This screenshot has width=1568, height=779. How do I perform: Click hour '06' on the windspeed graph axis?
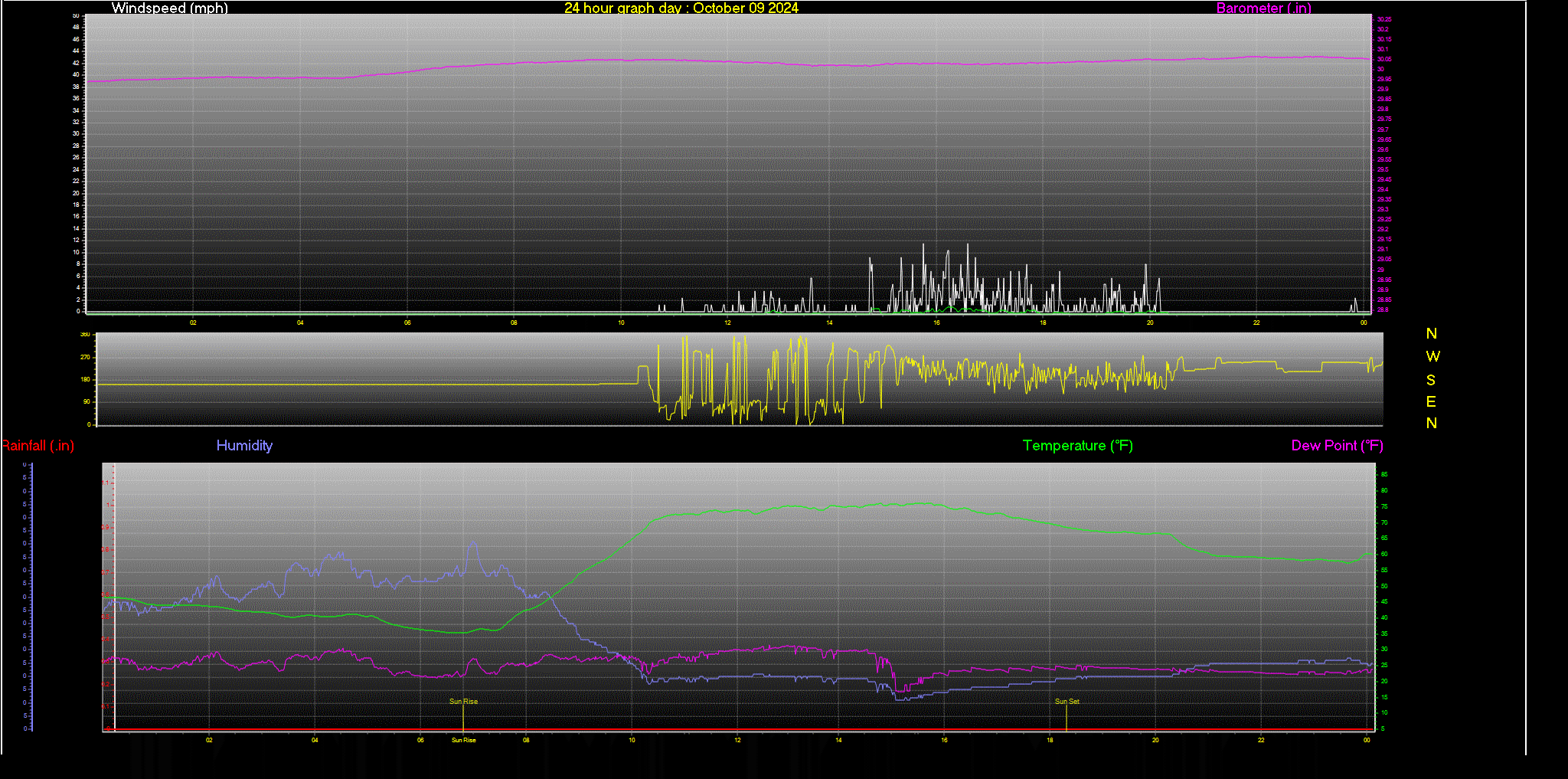pos(407,322)
